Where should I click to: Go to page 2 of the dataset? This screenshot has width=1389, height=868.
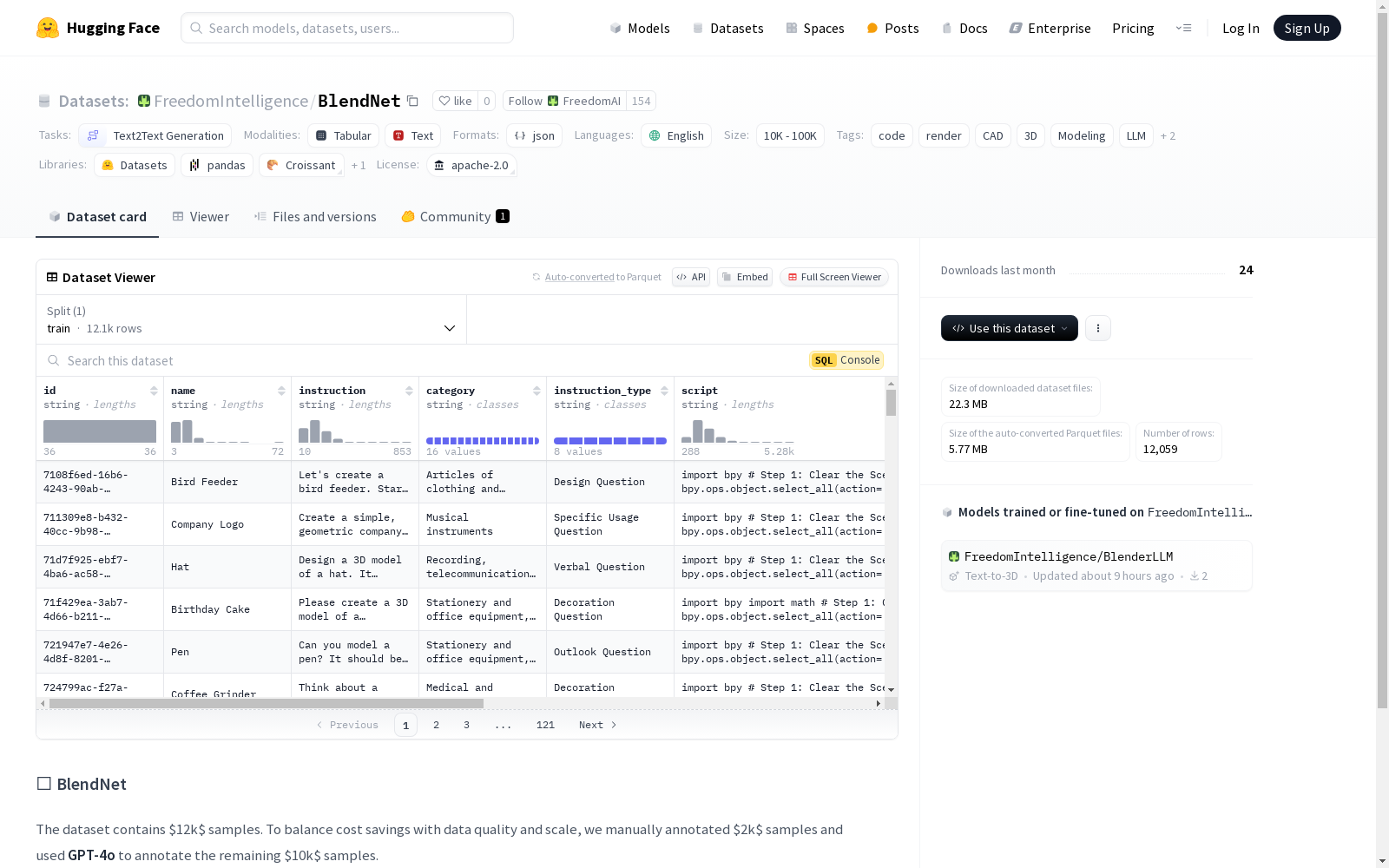(436, 725)
